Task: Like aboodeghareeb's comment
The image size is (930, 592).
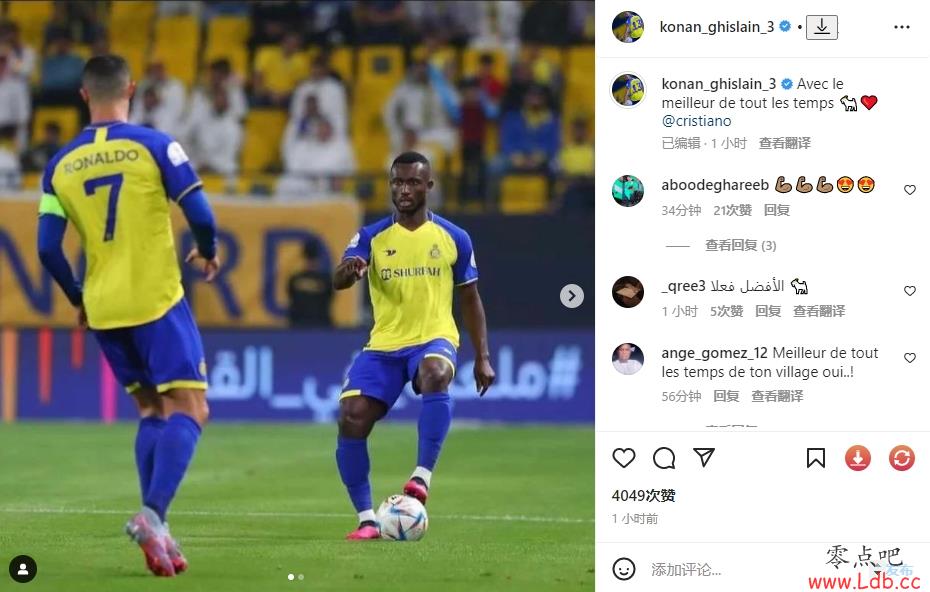Action: click(909, 190)
